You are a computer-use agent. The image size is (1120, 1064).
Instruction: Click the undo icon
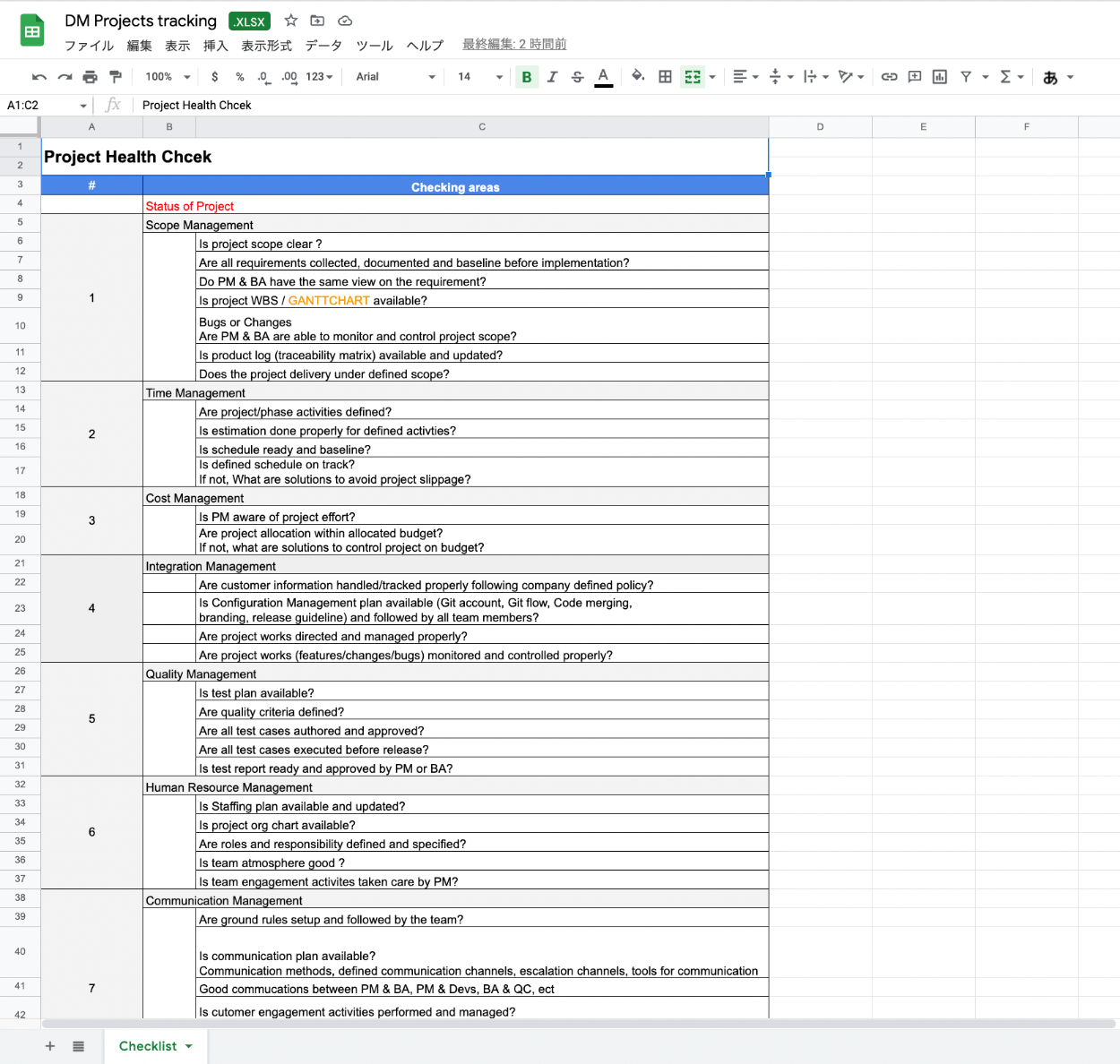(39, 77)
